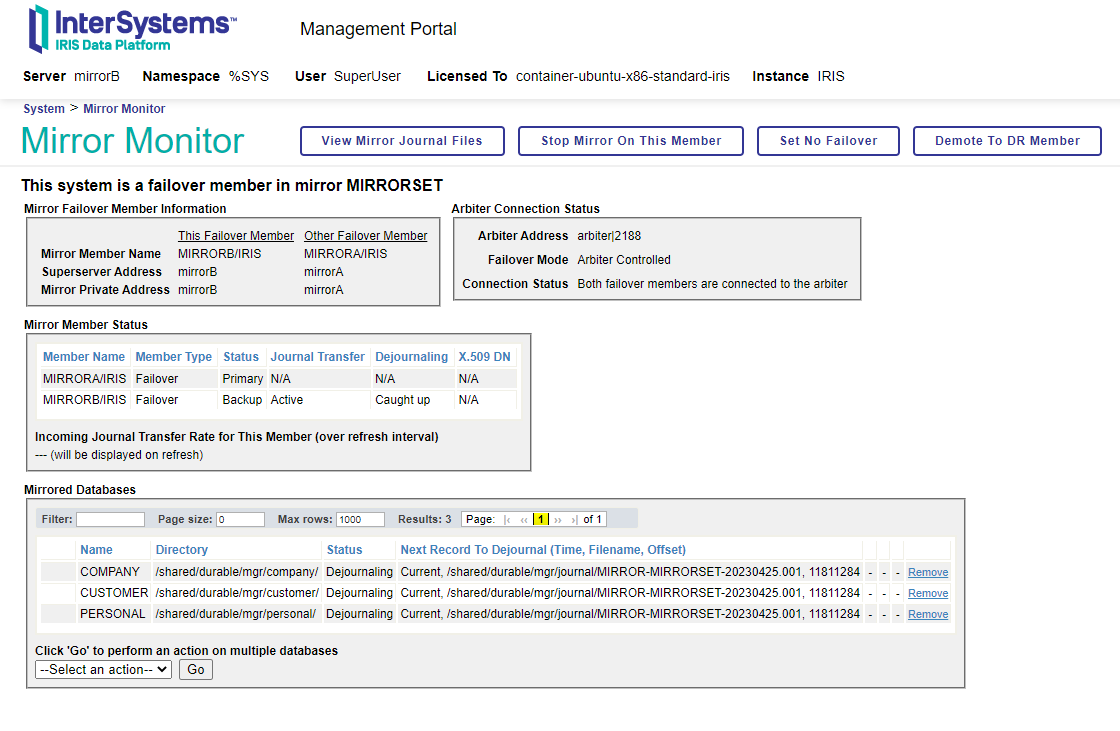Viewport: 1120px width, 731px height.
Task: Click the Page size input field
Action: [x=240, y=520]
